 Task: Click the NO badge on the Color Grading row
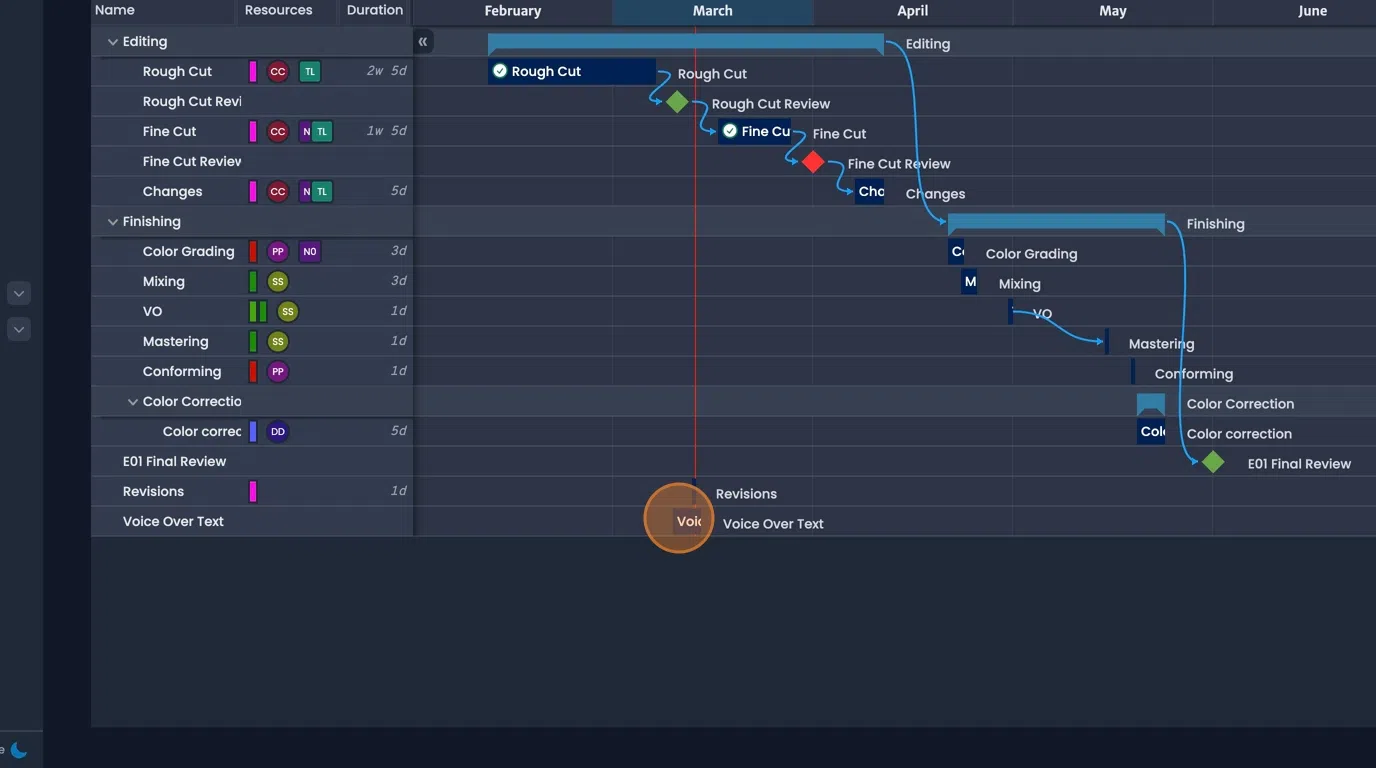click(309, 251)
